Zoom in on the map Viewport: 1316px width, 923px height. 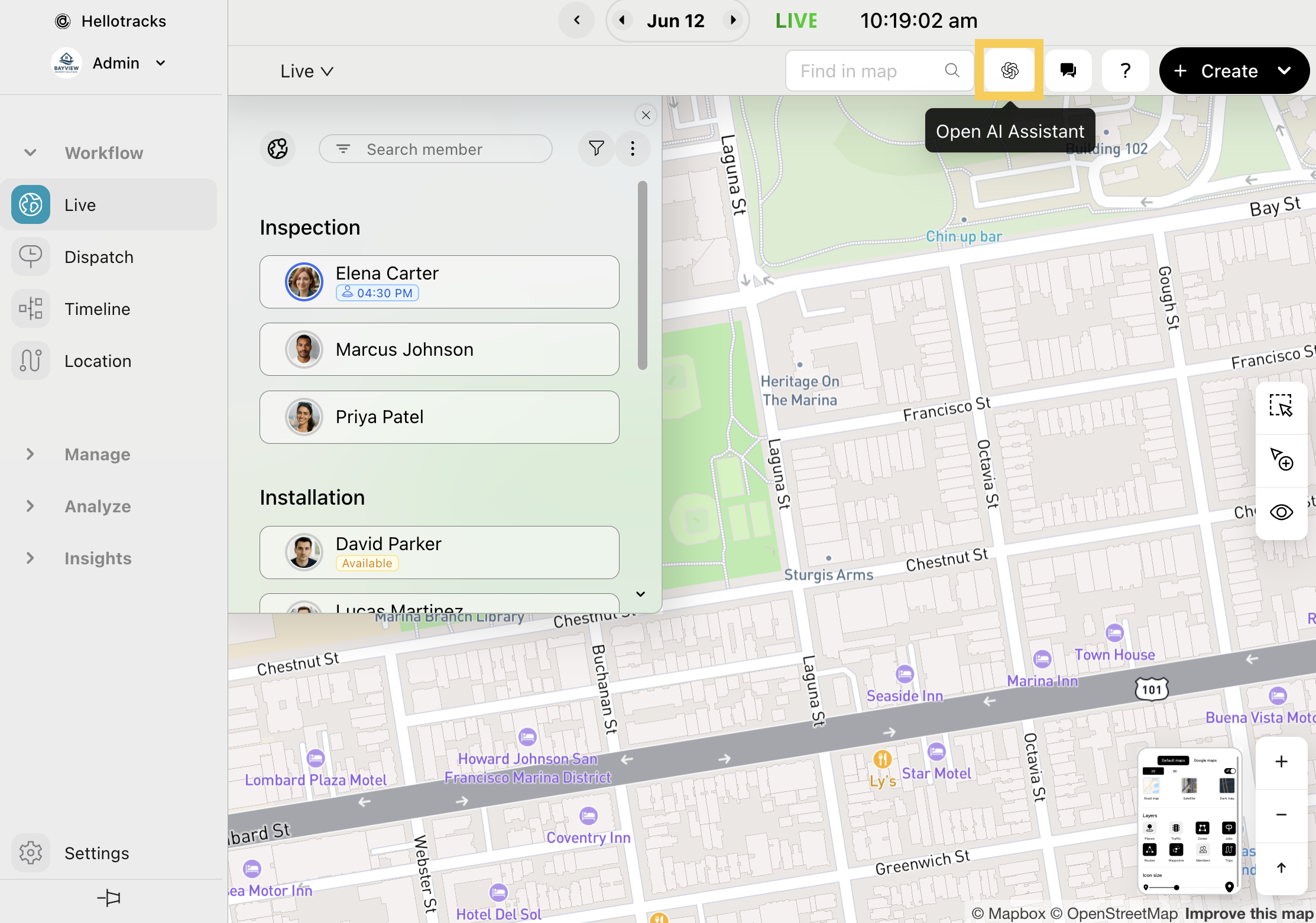click(1281, 761)
